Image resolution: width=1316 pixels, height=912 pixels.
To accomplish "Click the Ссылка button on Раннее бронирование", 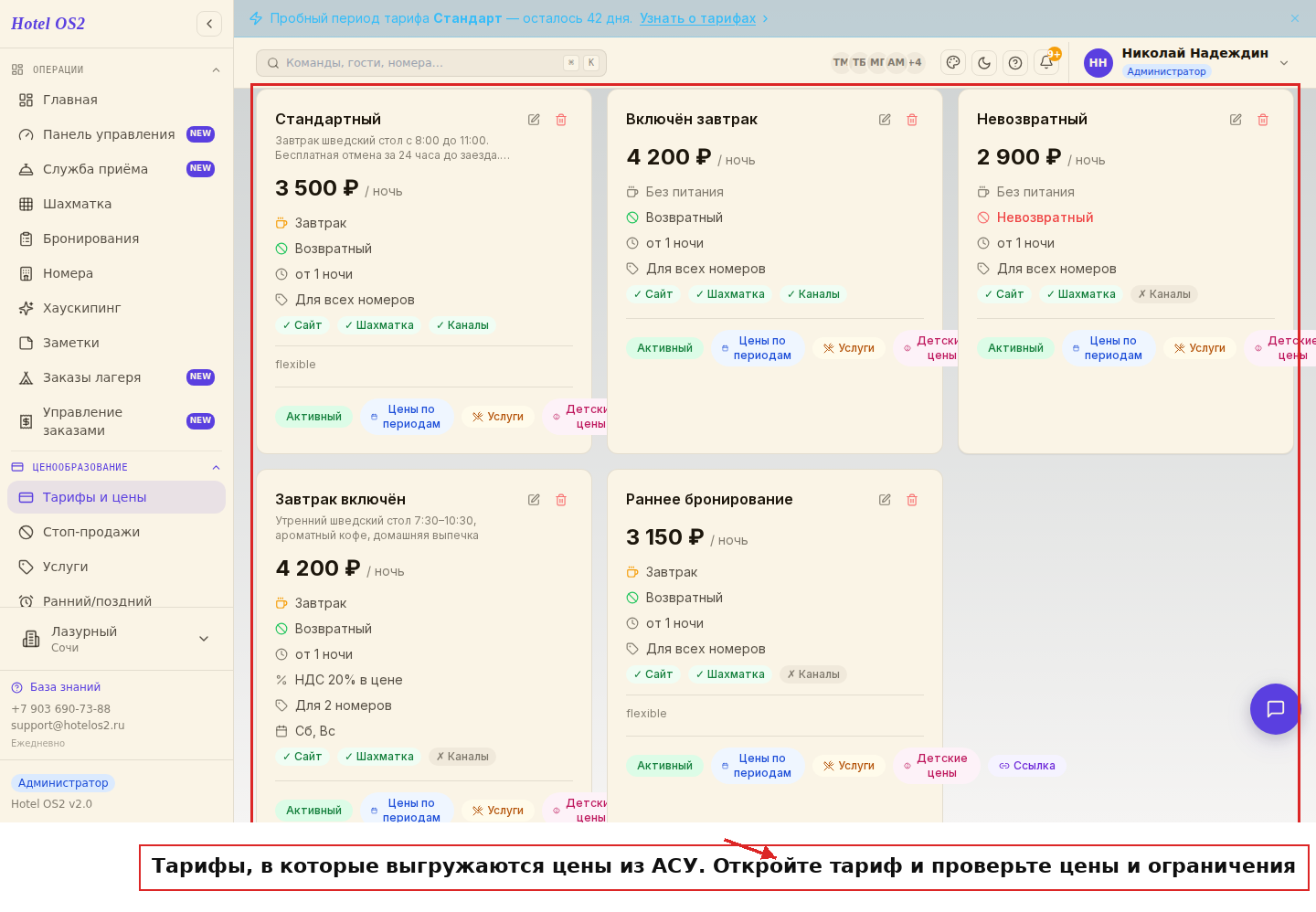I will (x=1027, y=766).
